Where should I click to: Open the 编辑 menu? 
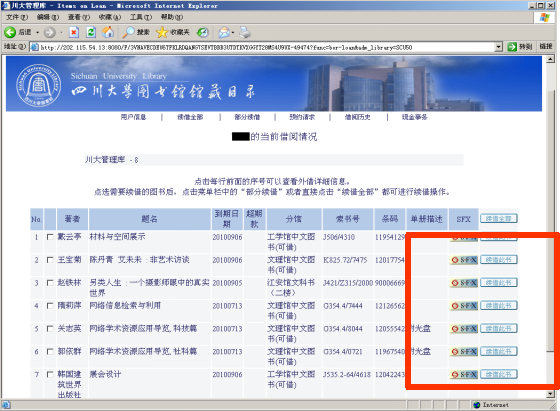coord(48,17)
